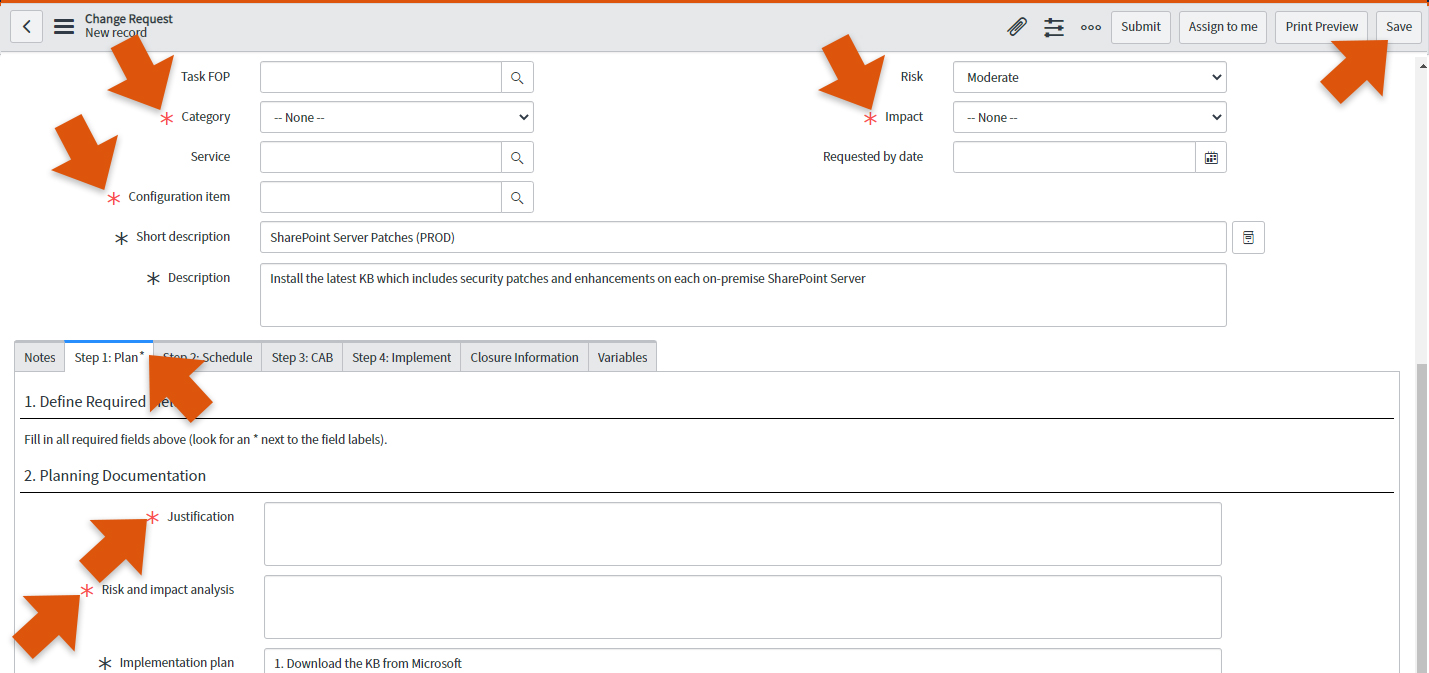Click the Configuration item lookup magnifier

[517, 197]
